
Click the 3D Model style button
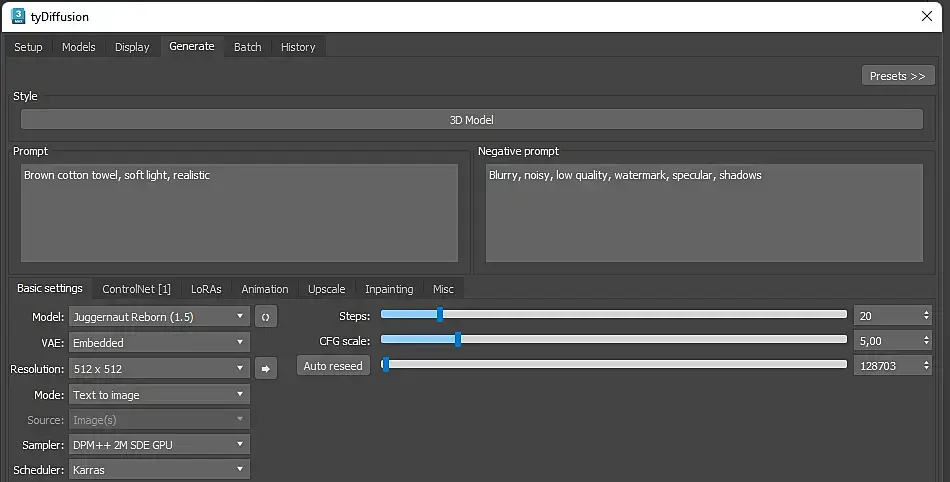coord(471,119)
